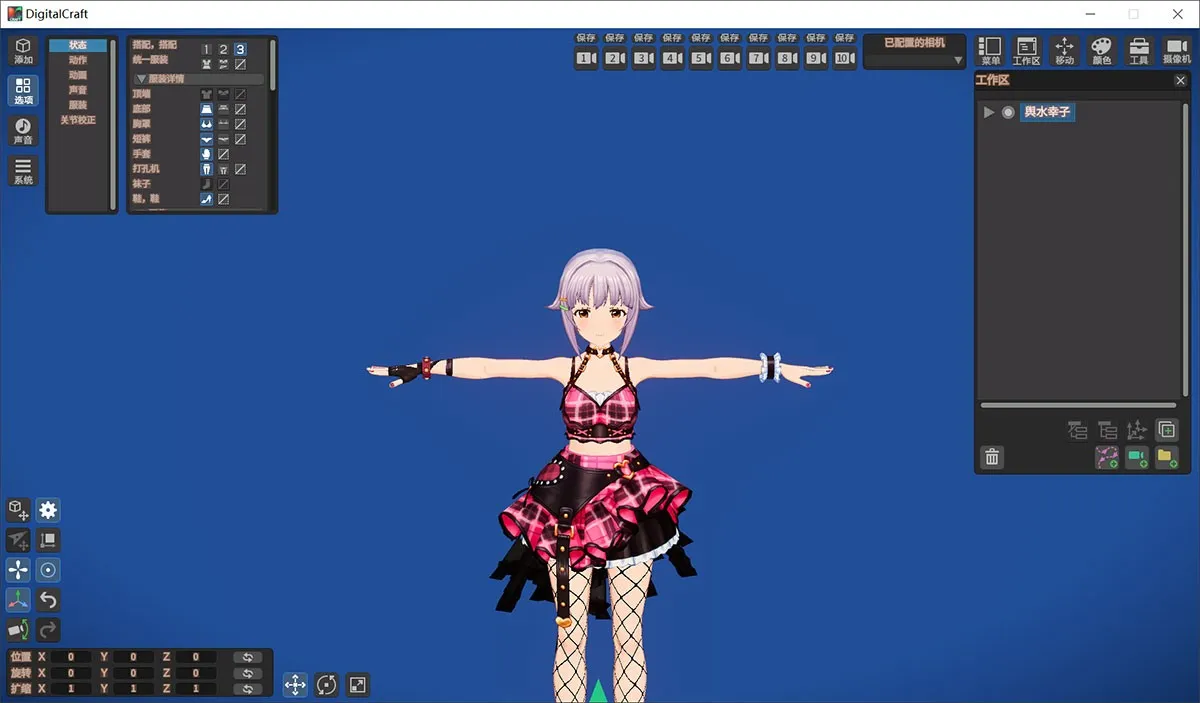Close the 工作区 panel
The image size is (1200, 703).
tap(1180, 81)
